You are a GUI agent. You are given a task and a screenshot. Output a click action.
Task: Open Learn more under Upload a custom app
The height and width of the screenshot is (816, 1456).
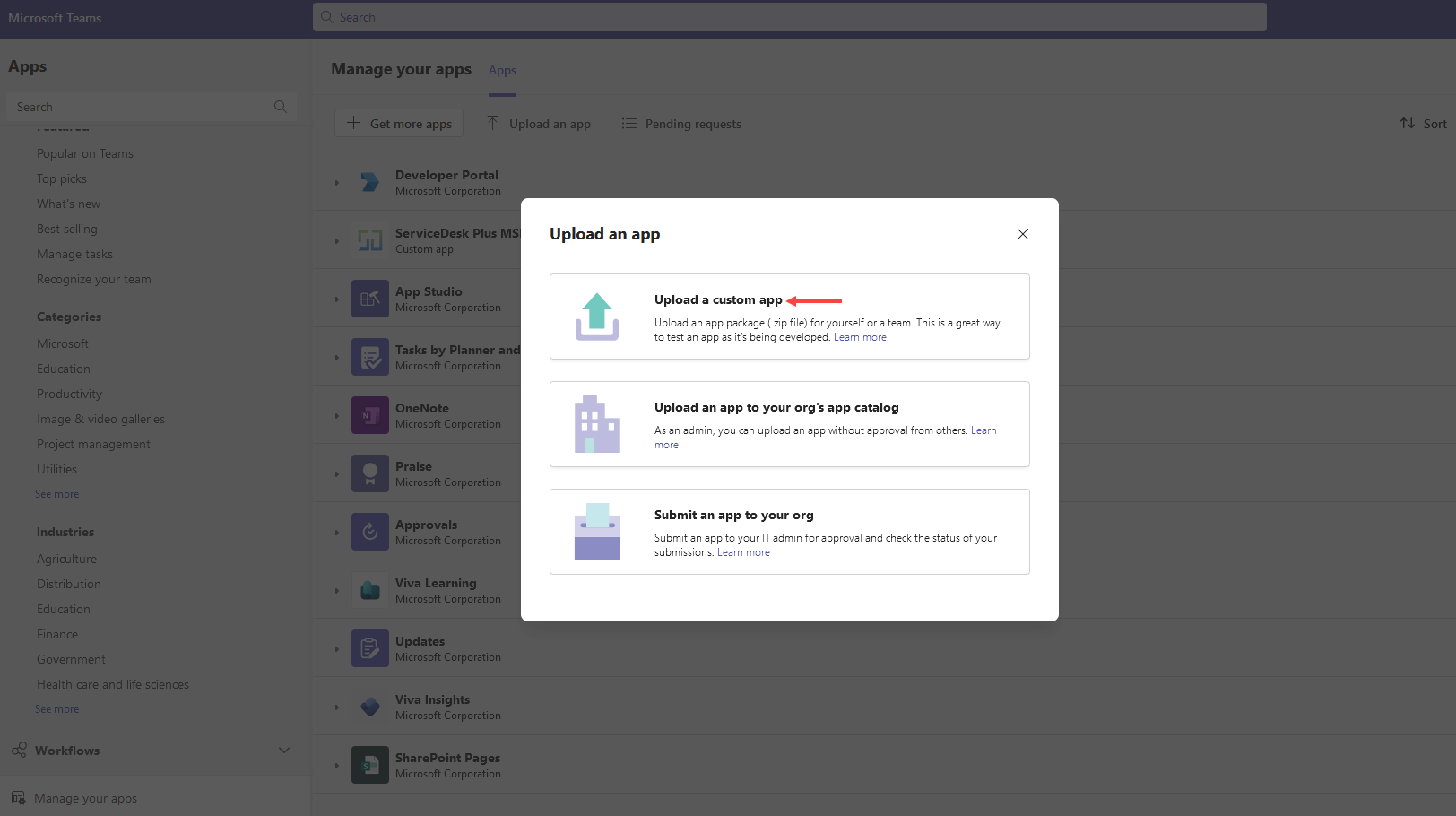coord(859,336)
